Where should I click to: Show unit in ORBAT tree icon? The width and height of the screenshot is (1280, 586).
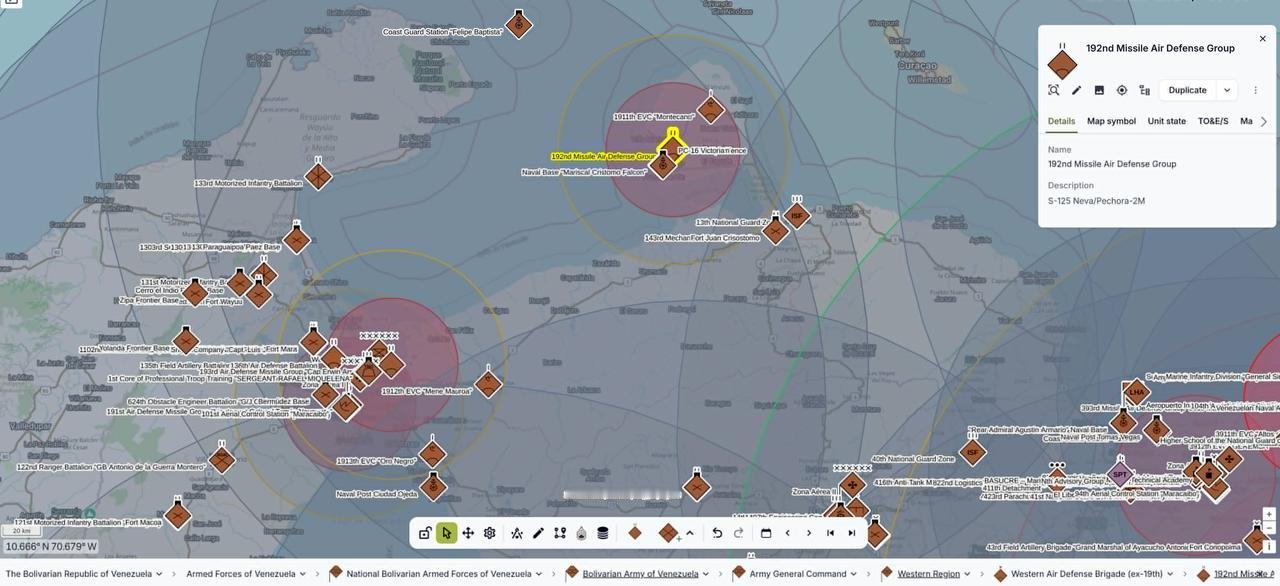click(1144, 90)
